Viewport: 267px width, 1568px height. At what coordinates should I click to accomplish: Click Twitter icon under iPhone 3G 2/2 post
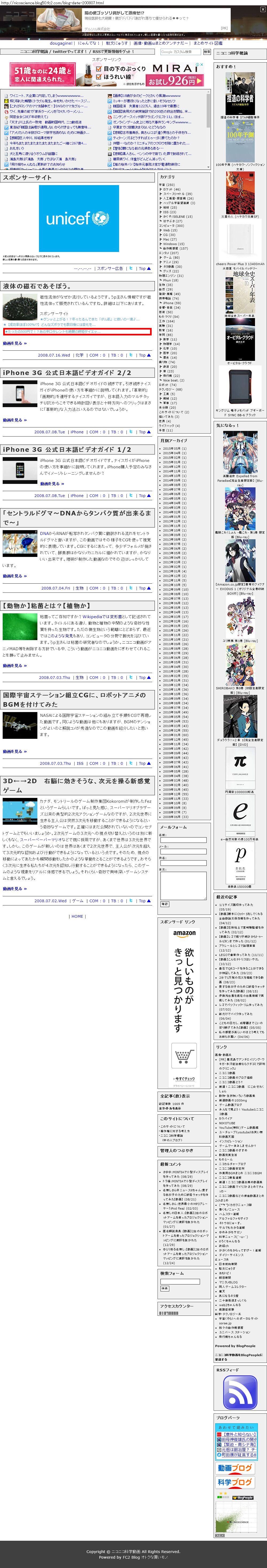coord(131,431)
